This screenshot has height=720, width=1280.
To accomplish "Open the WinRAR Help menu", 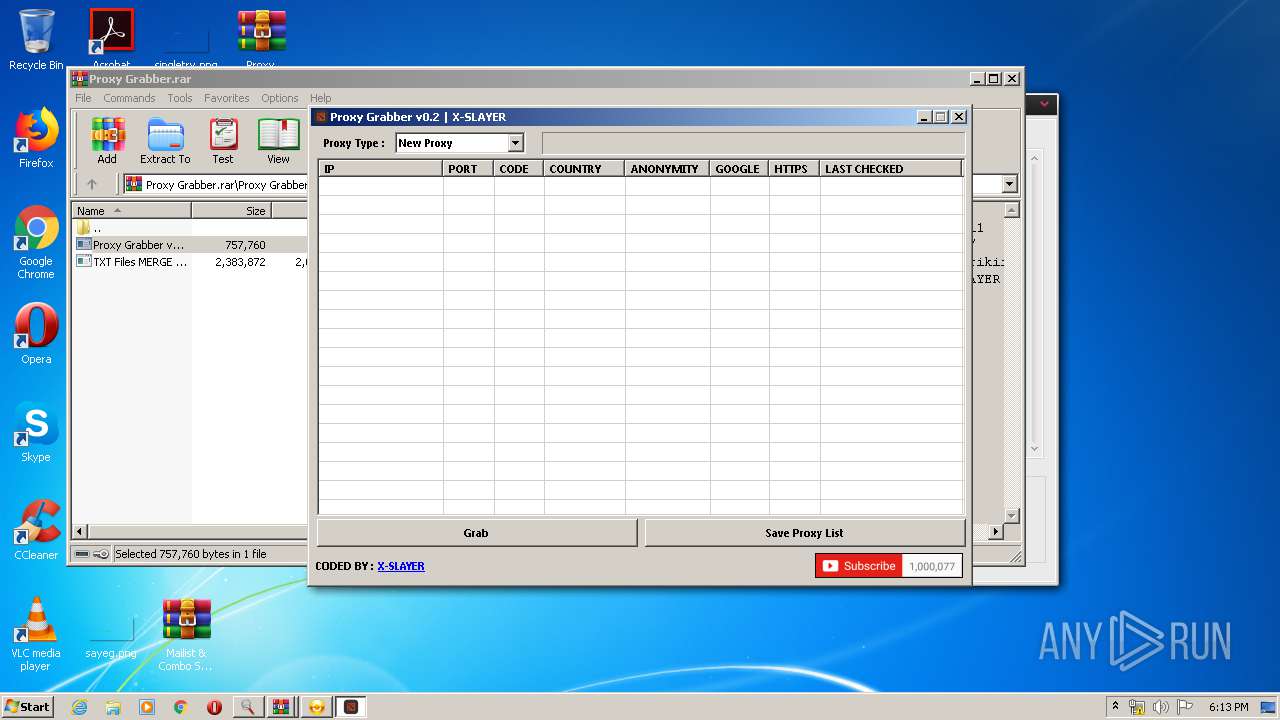I will [x=320, y=98].
